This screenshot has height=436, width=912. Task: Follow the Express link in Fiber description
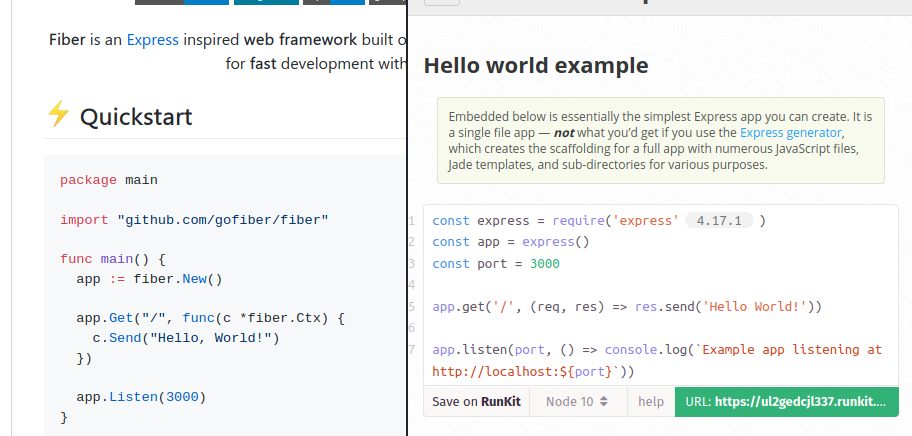152,40
